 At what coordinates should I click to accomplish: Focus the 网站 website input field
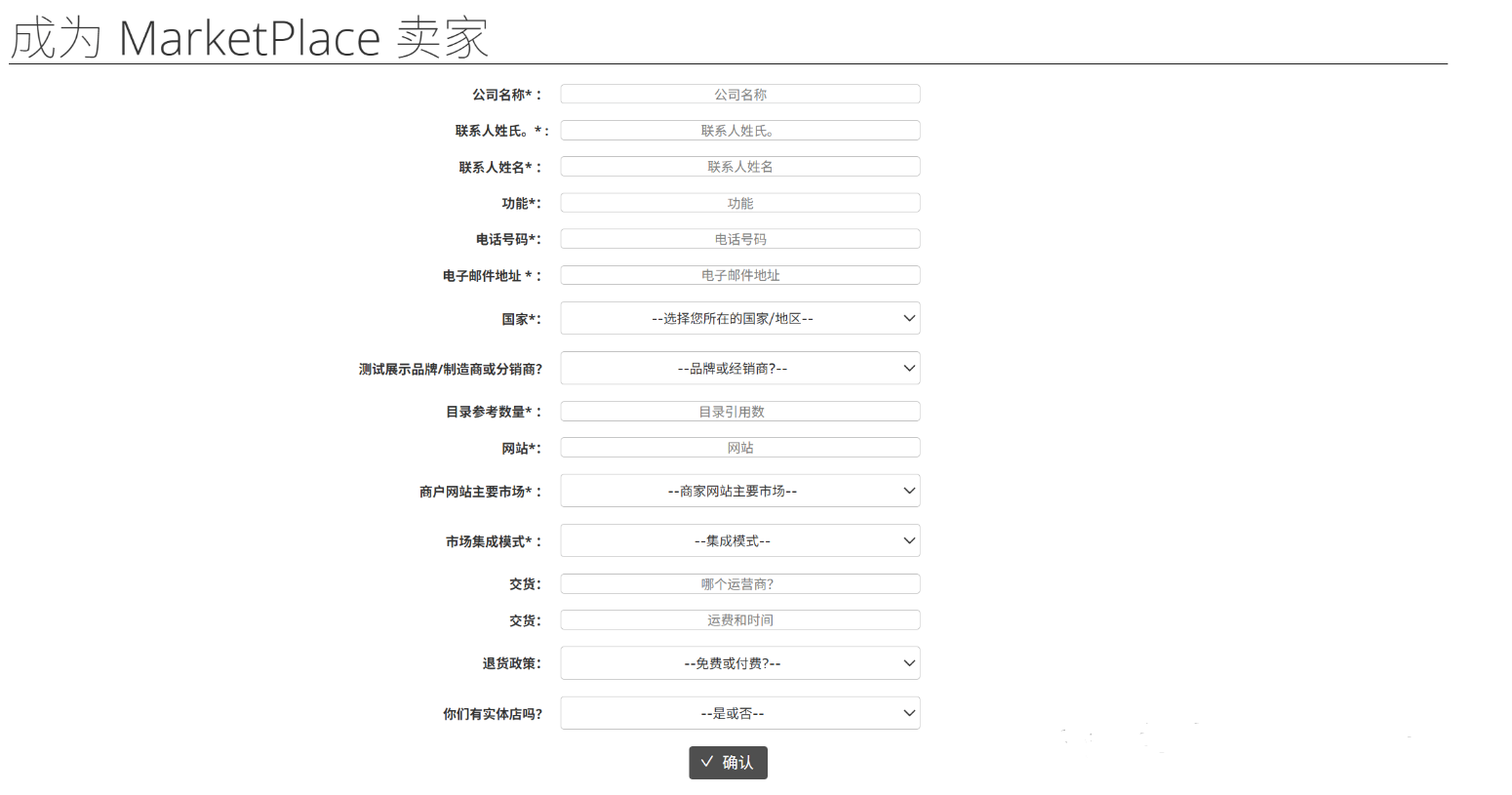tap(739, 447)
